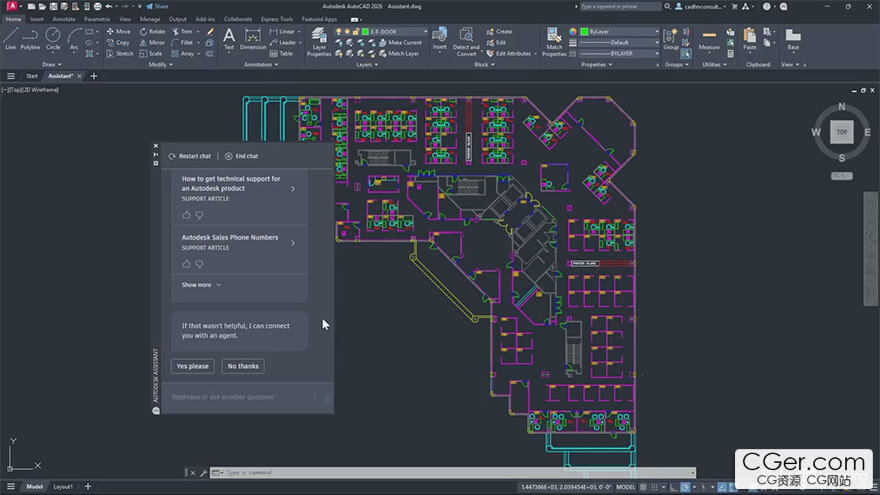Open the Text annotation tool

point(229,39)
